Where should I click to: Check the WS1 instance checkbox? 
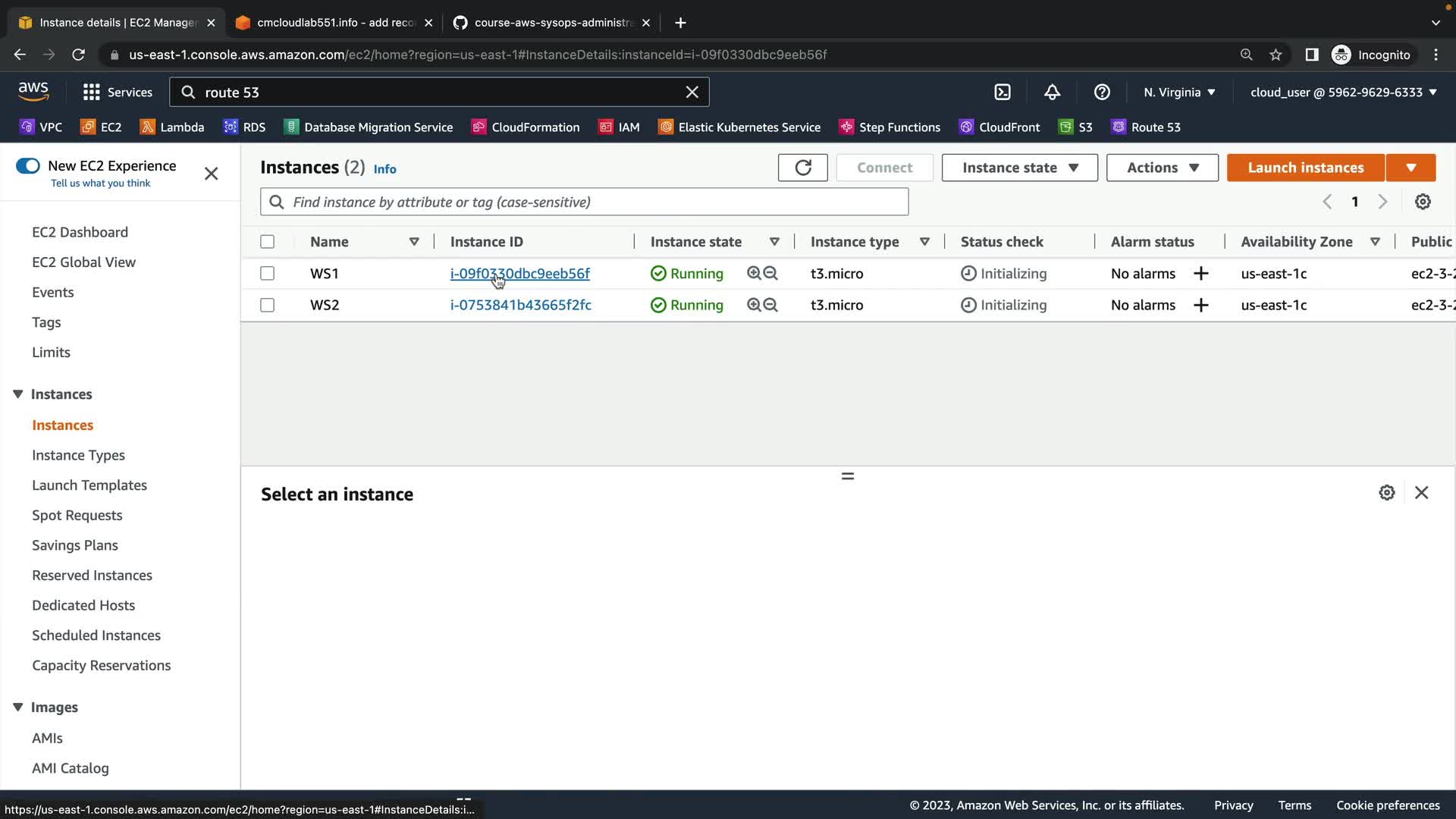(267, 274)
